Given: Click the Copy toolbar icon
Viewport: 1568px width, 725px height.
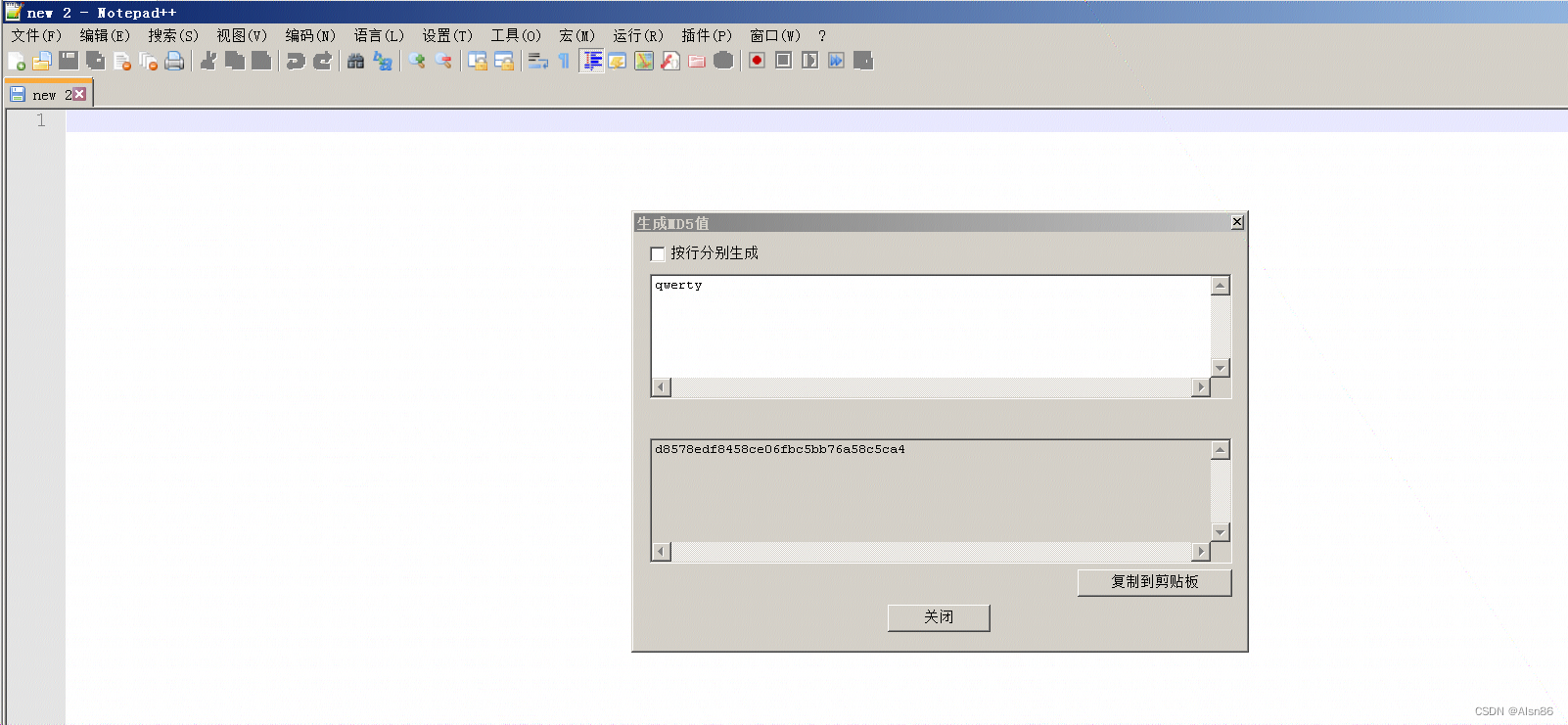Looking at the screenshot, I should coord(235,61).
